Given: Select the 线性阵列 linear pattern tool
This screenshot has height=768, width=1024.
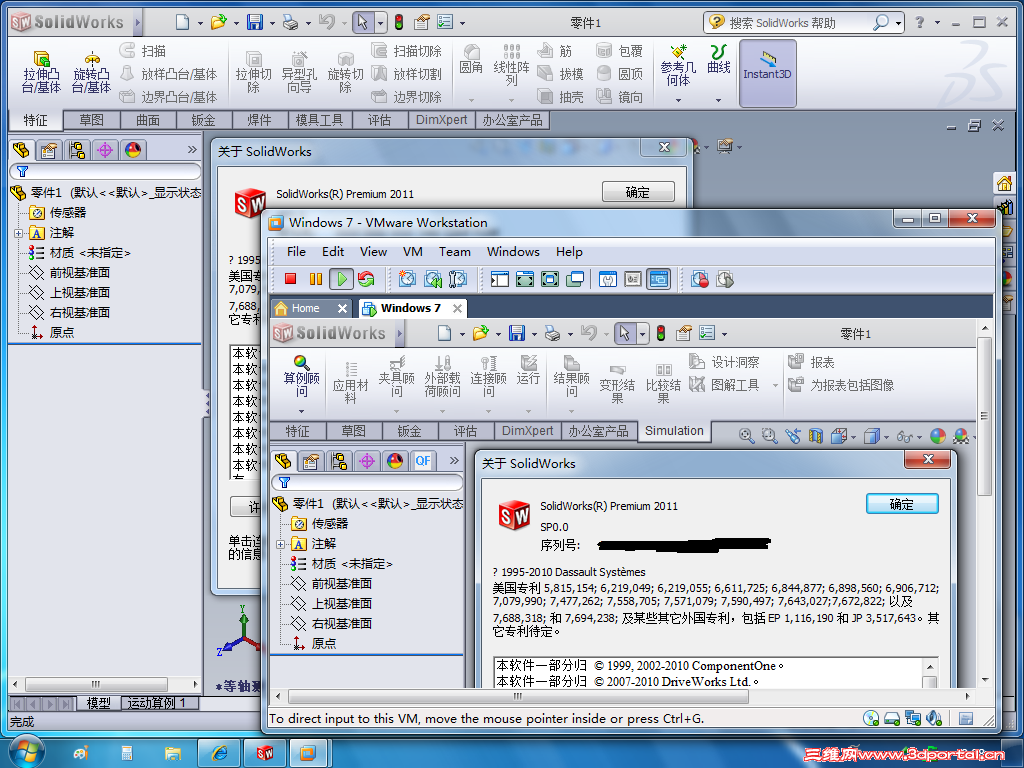Looking at the screenshot, I should coord(511,64).
